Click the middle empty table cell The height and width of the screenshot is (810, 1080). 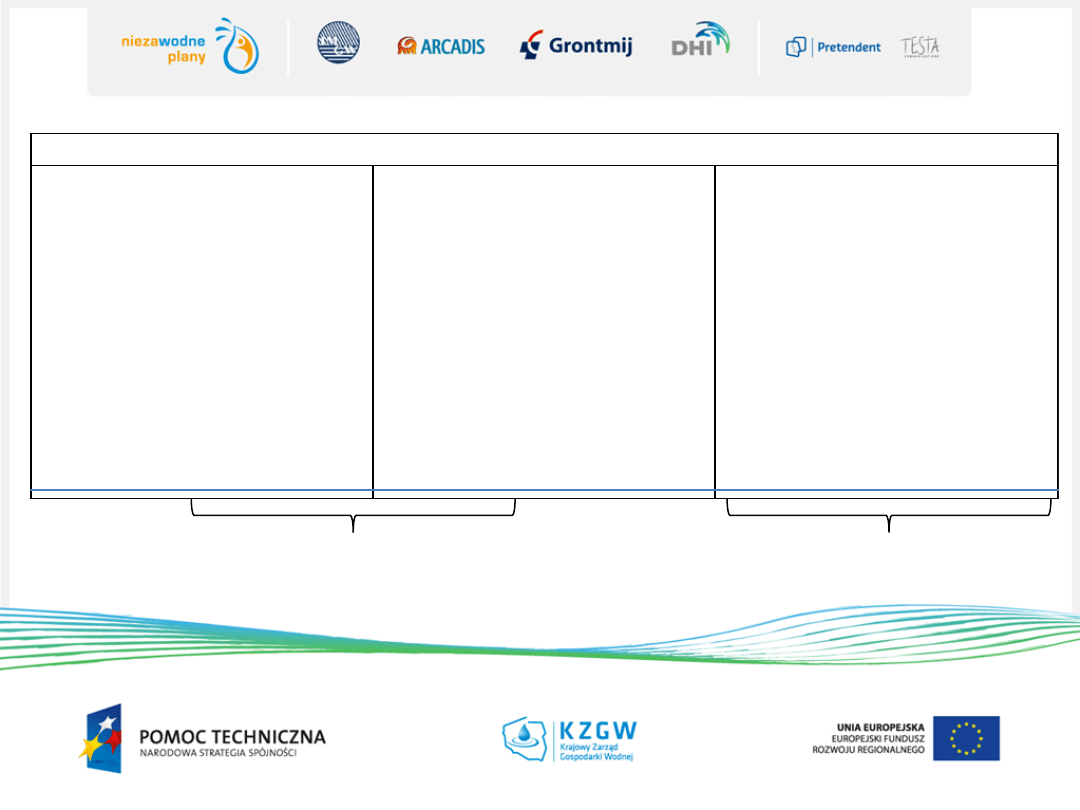pos(544,327)
